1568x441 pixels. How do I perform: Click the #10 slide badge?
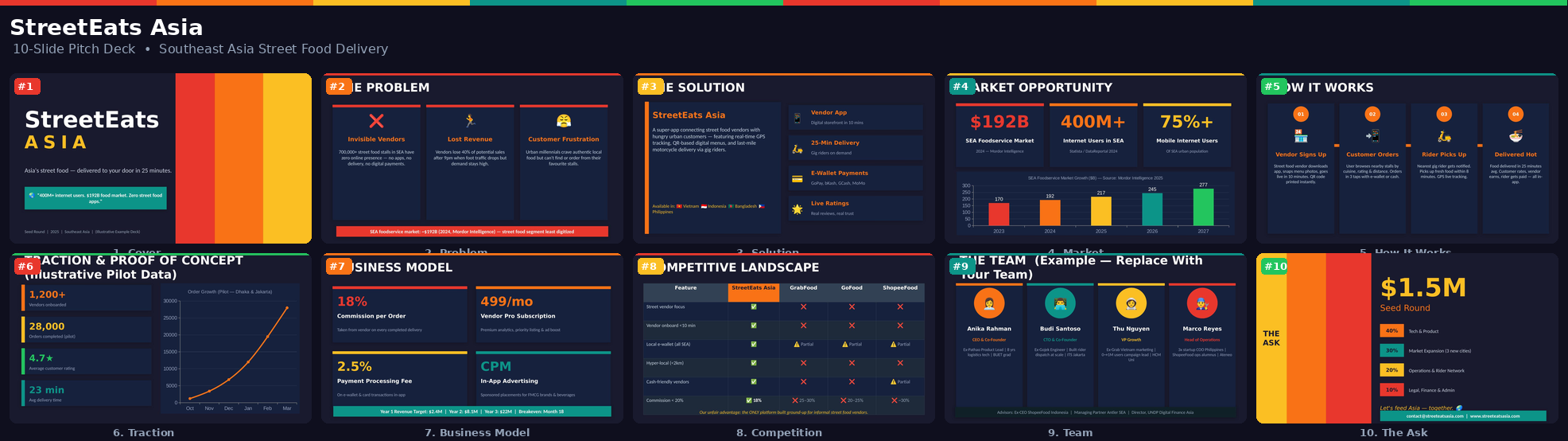[x=1275, y=267]
